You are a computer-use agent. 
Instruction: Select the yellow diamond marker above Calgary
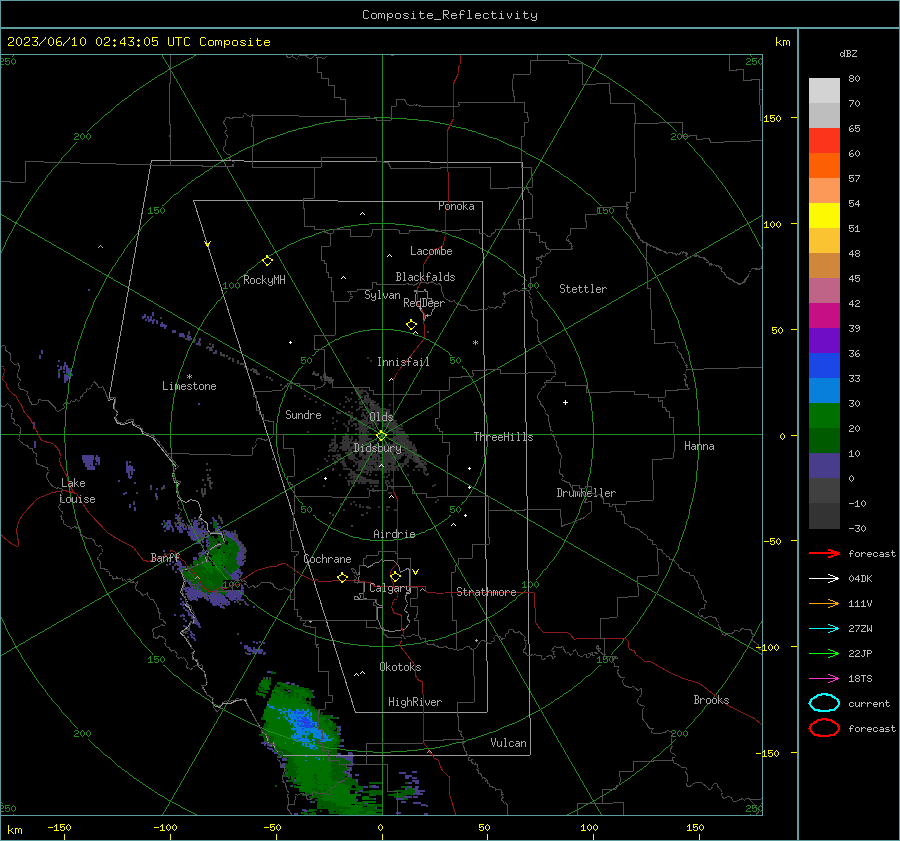tap(395, 576)
